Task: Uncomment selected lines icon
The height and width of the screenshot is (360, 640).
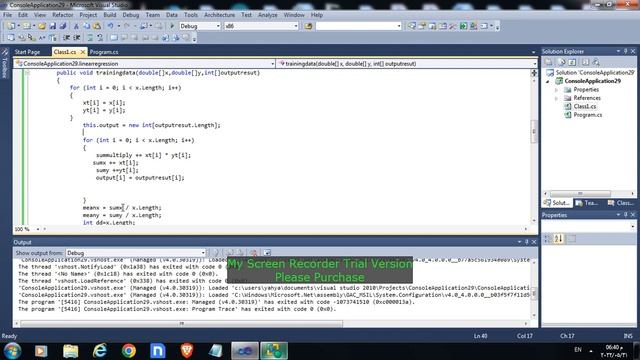Action: [100, 38]
